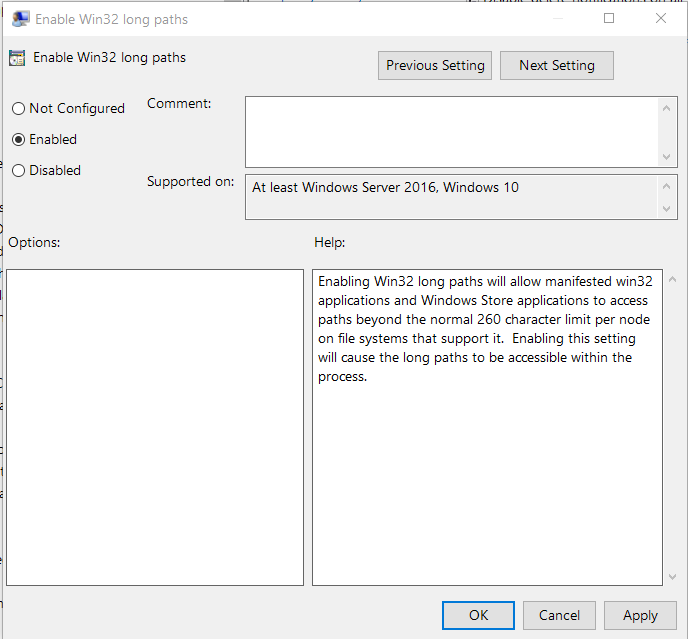The image size is (688, 639).
Task: Close the Enable Win32 long paths dialog
Action: tap(661, 18)
